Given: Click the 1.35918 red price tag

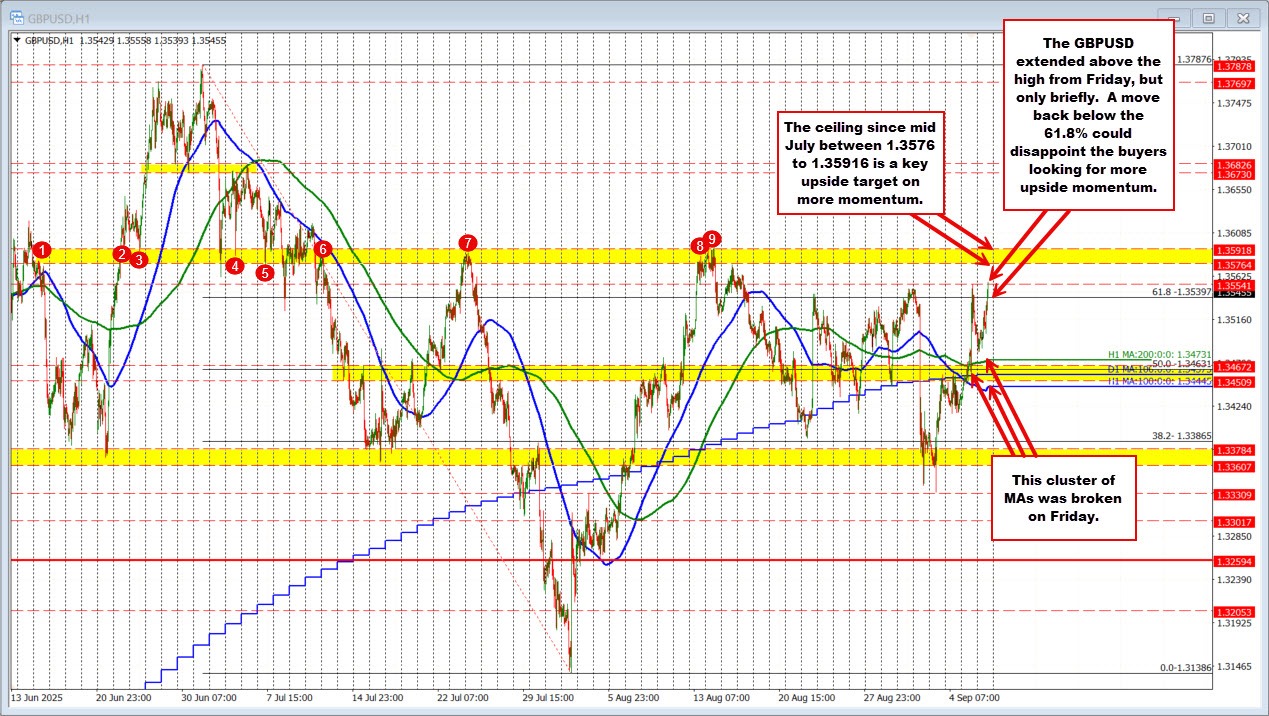Looking at the screenshot, I should tap(1233, 249).
